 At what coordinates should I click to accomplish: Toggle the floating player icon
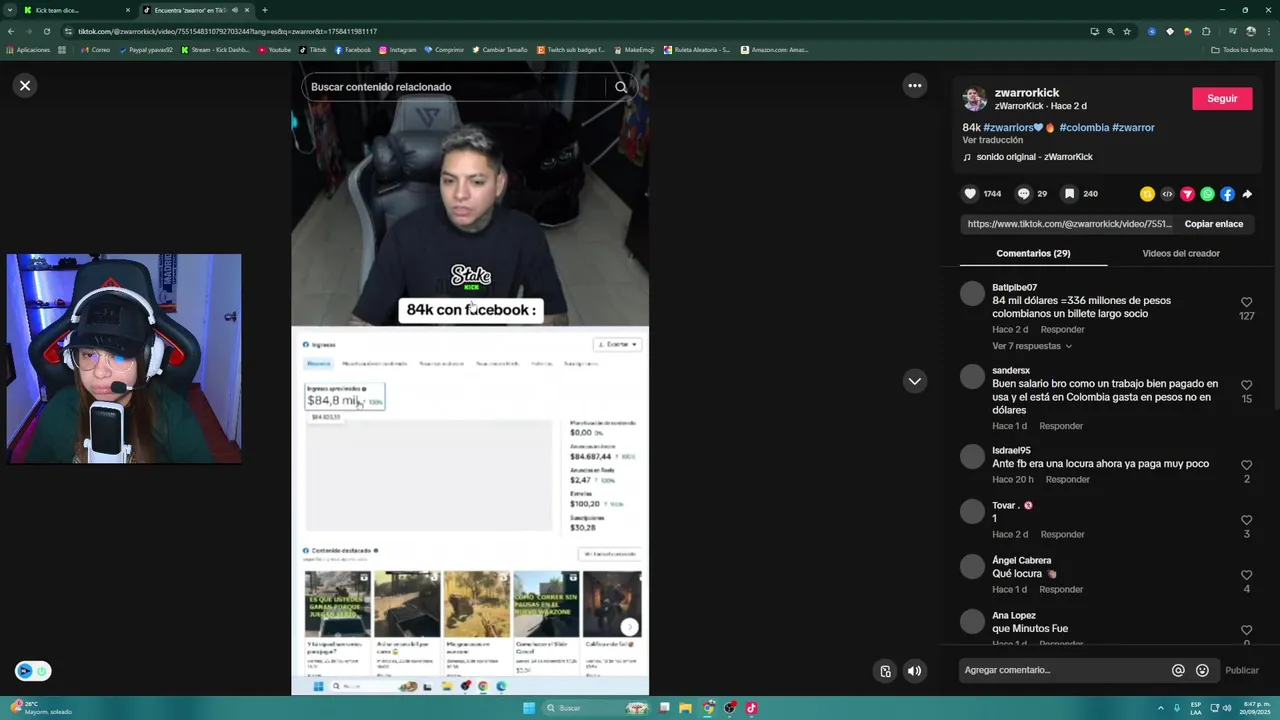885,671
